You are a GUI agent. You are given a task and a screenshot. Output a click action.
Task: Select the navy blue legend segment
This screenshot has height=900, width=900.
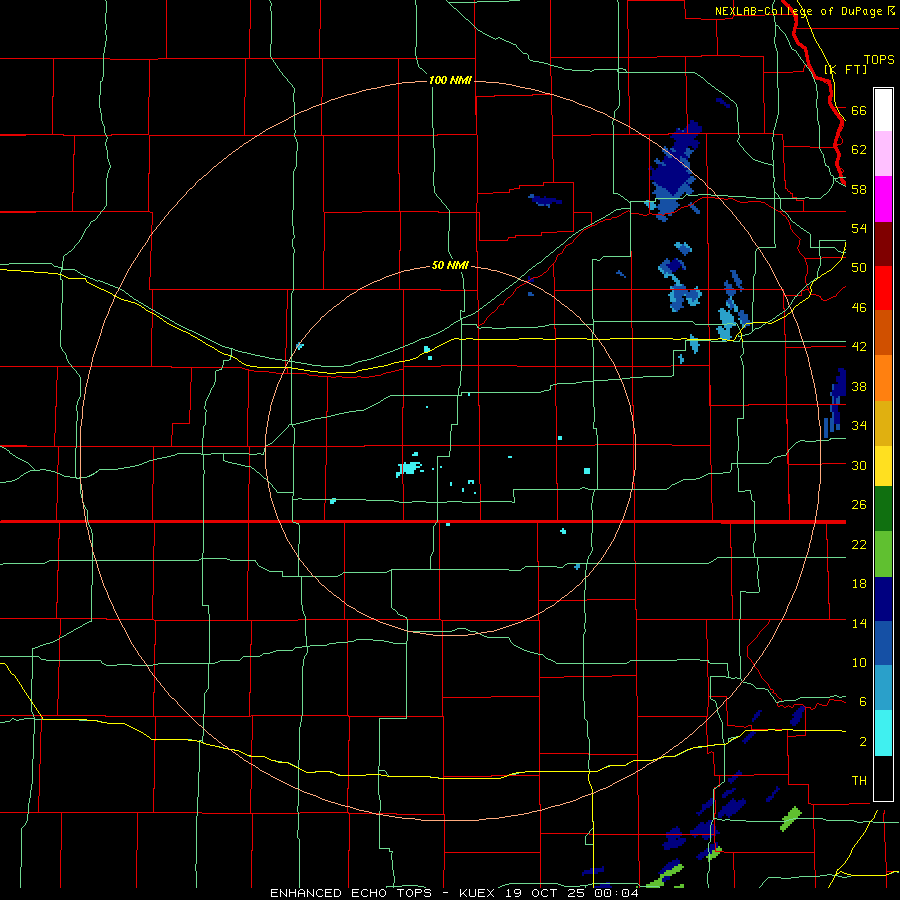pos(883,599)
